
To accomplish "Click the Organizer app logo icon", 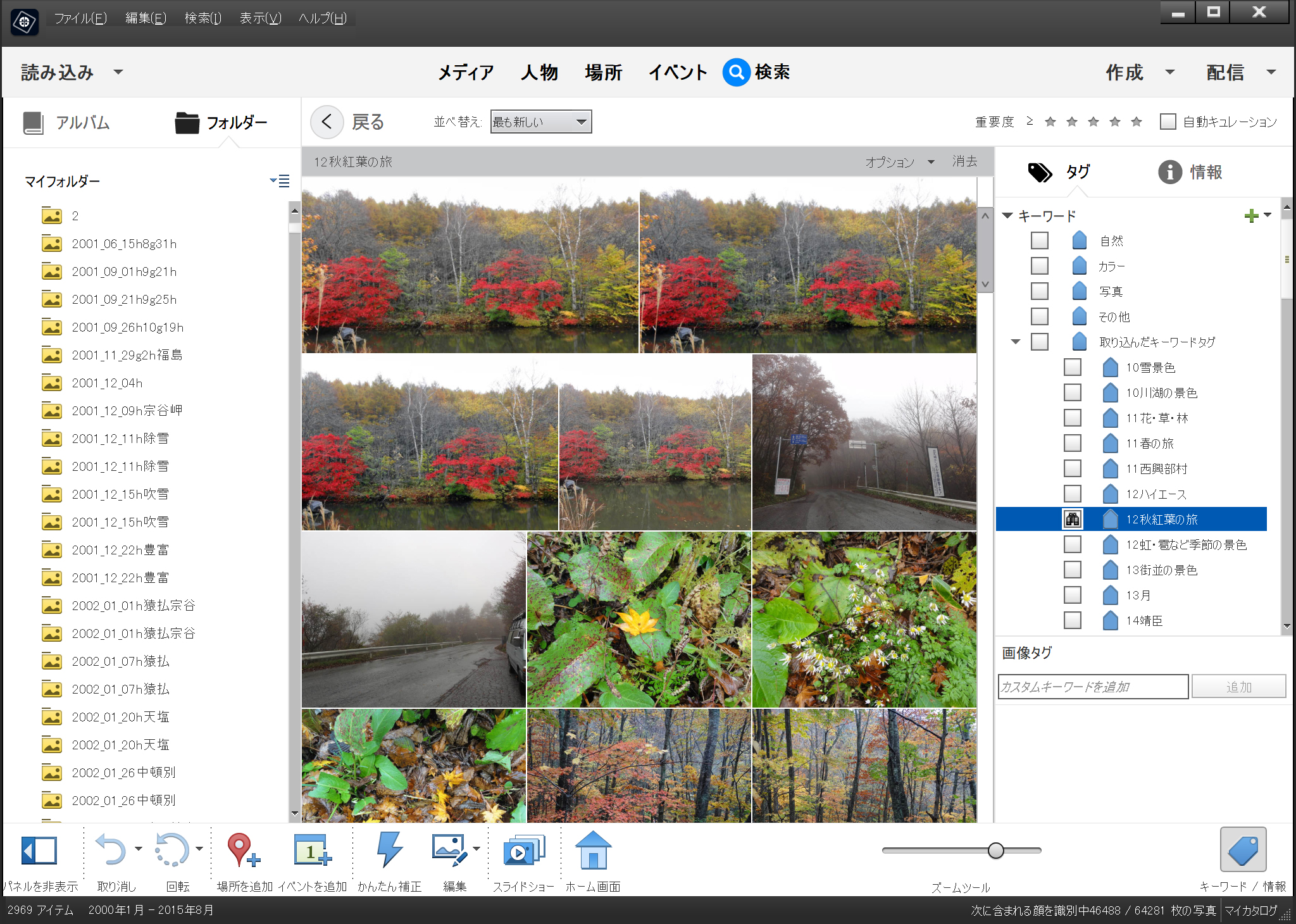I will tap(24, 22).
